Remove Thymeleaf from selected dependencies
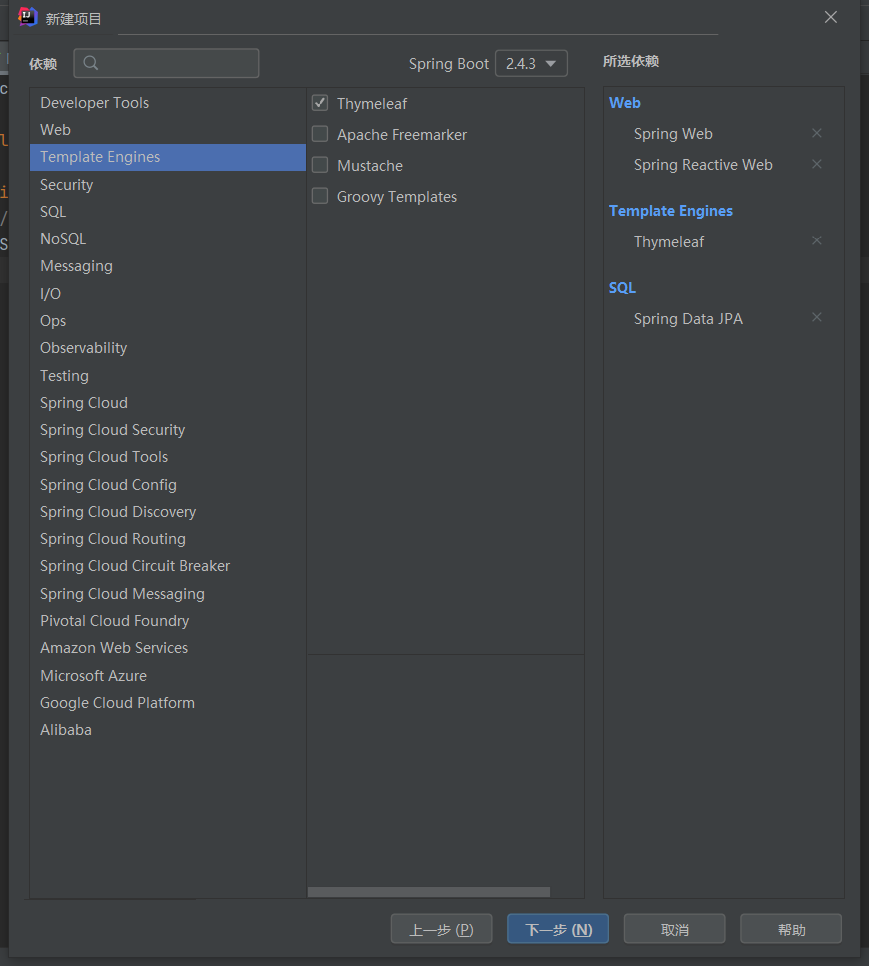869x966 pixels. (x=817, y=241)
